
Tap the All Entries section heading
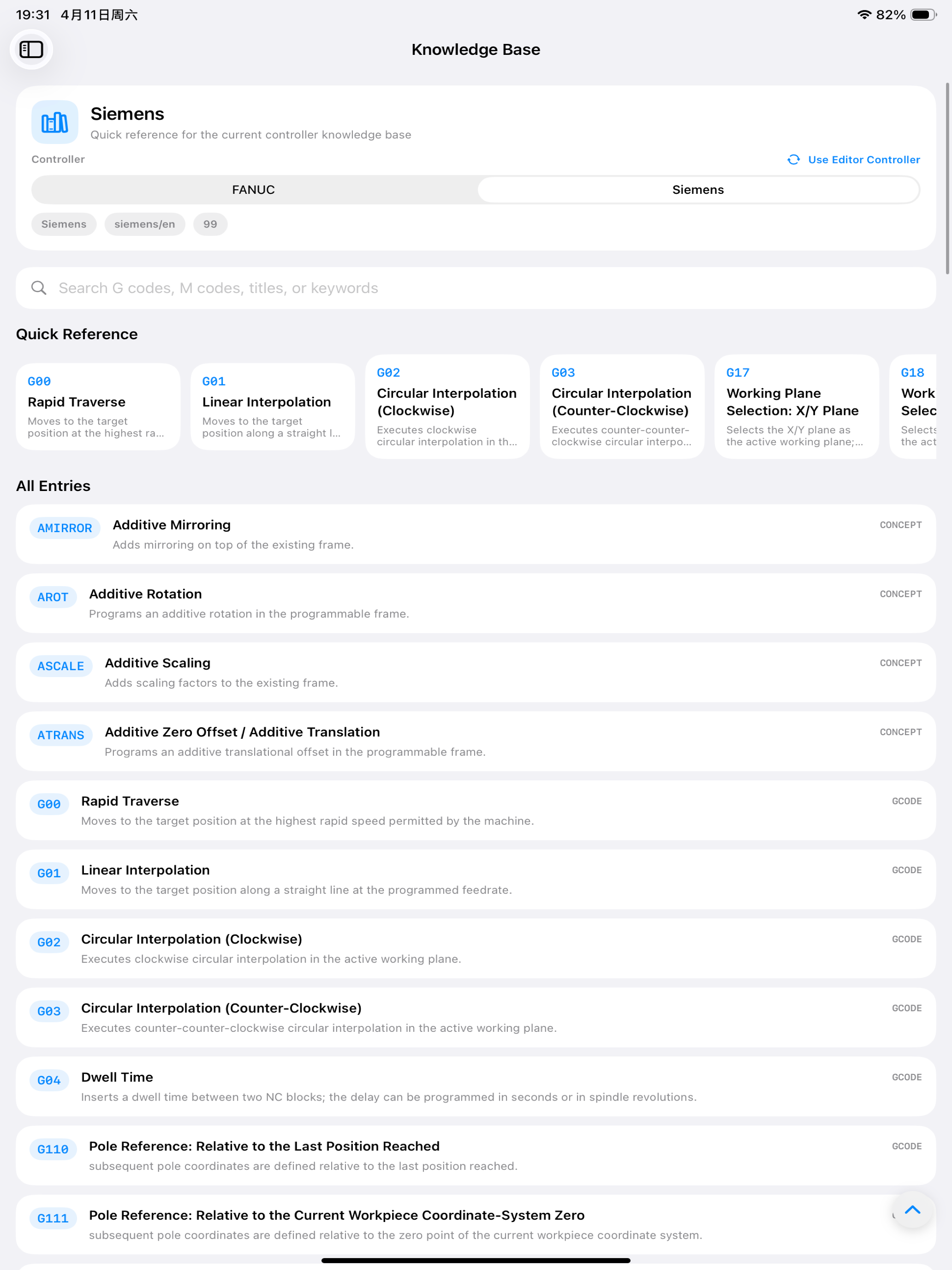pos(54,486)
